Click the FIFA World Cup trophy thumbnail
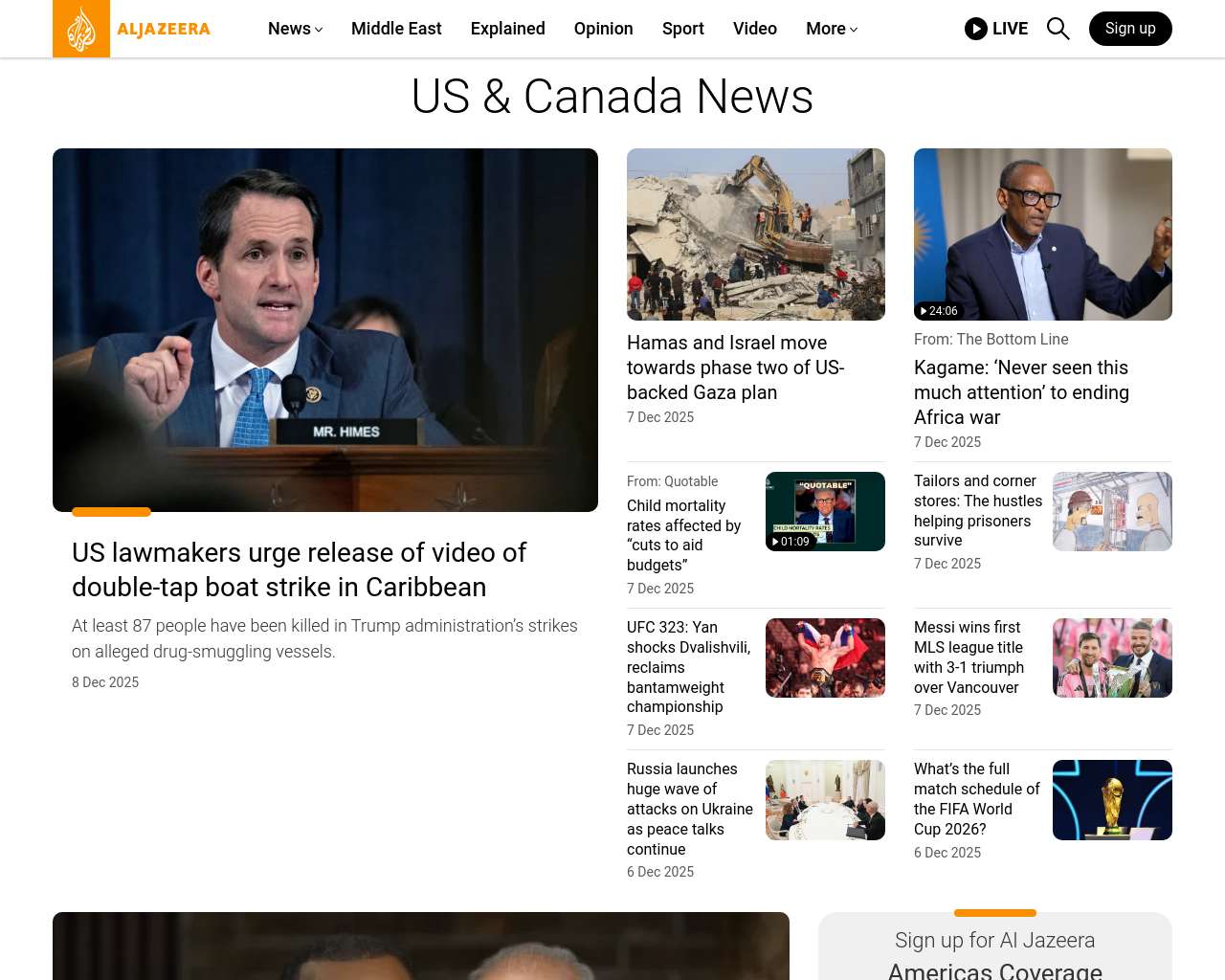This screenshot has width=1225, height=980. (1112, 800)
